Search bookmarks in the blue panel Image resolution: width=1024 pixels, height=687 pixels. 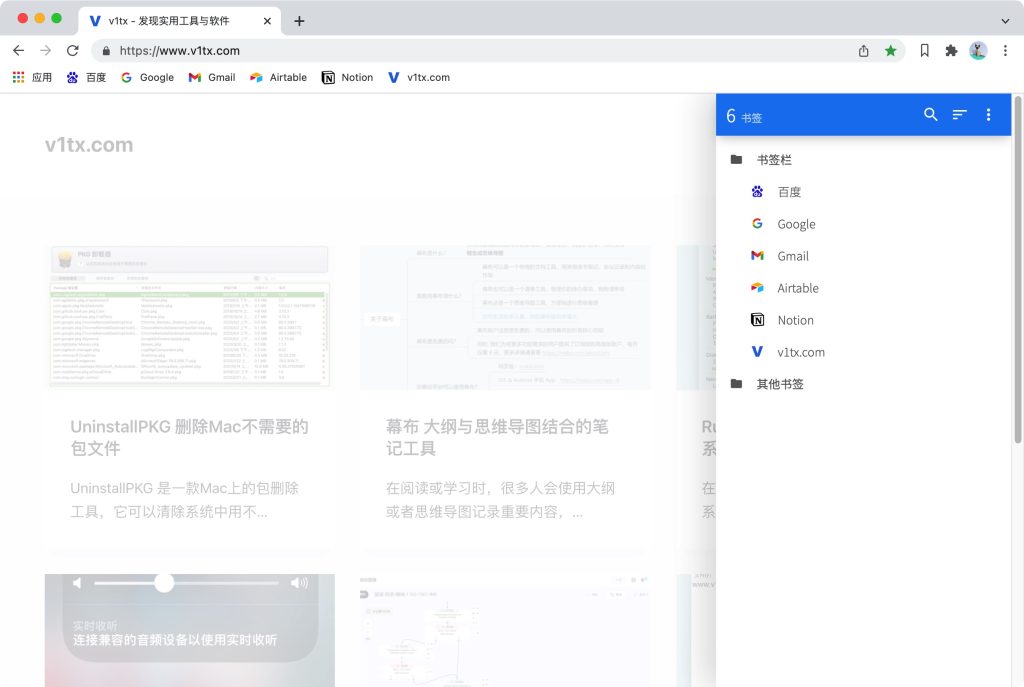pyautogui.click(x=930, y=115)
